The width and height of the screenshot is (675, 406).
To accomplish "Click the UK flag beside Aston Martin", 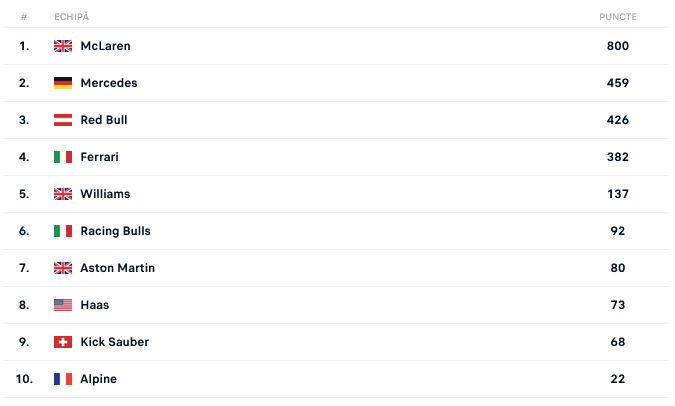I will [63, 268].
